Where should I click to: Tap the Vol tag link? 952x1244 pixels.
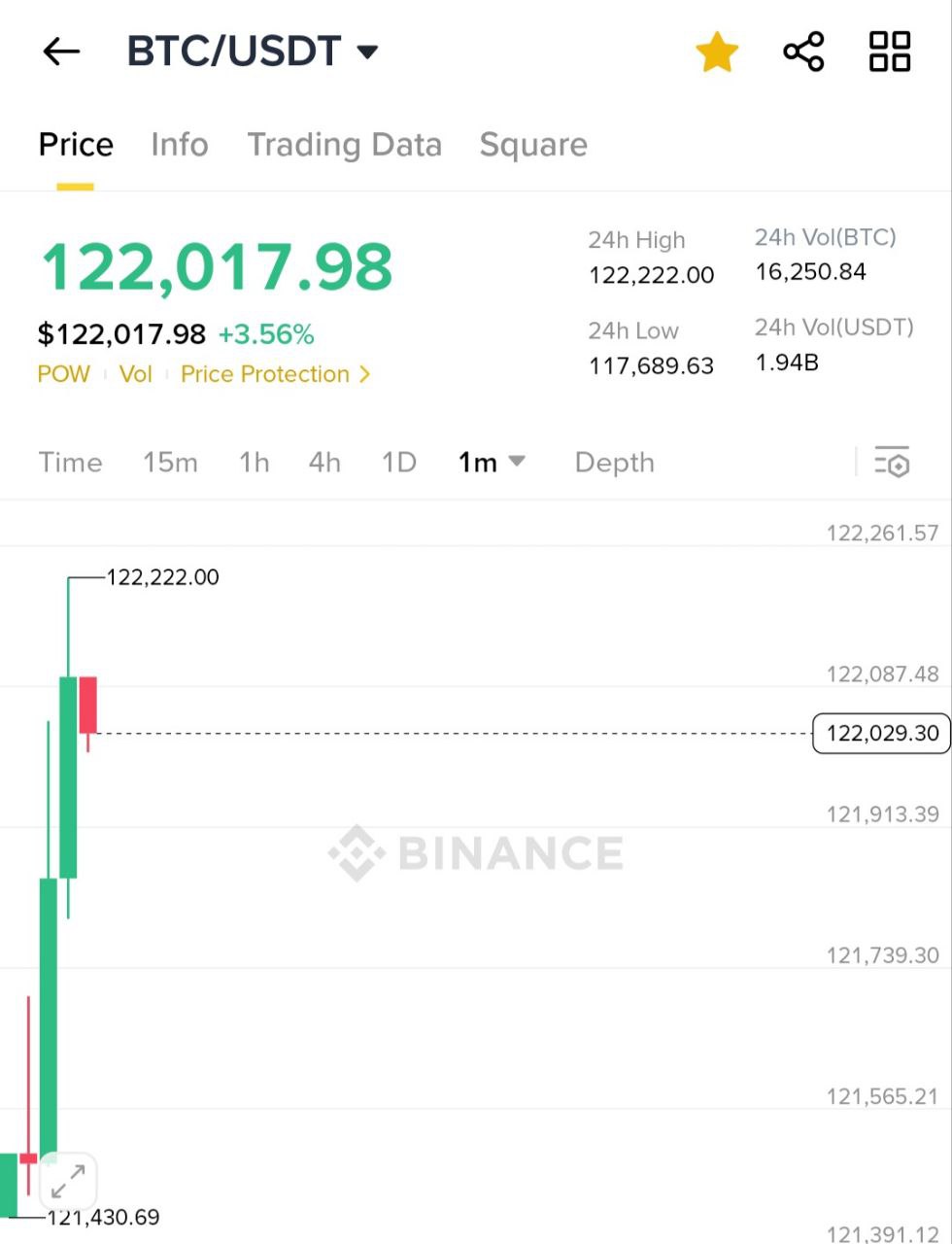[x=136, y=374]
